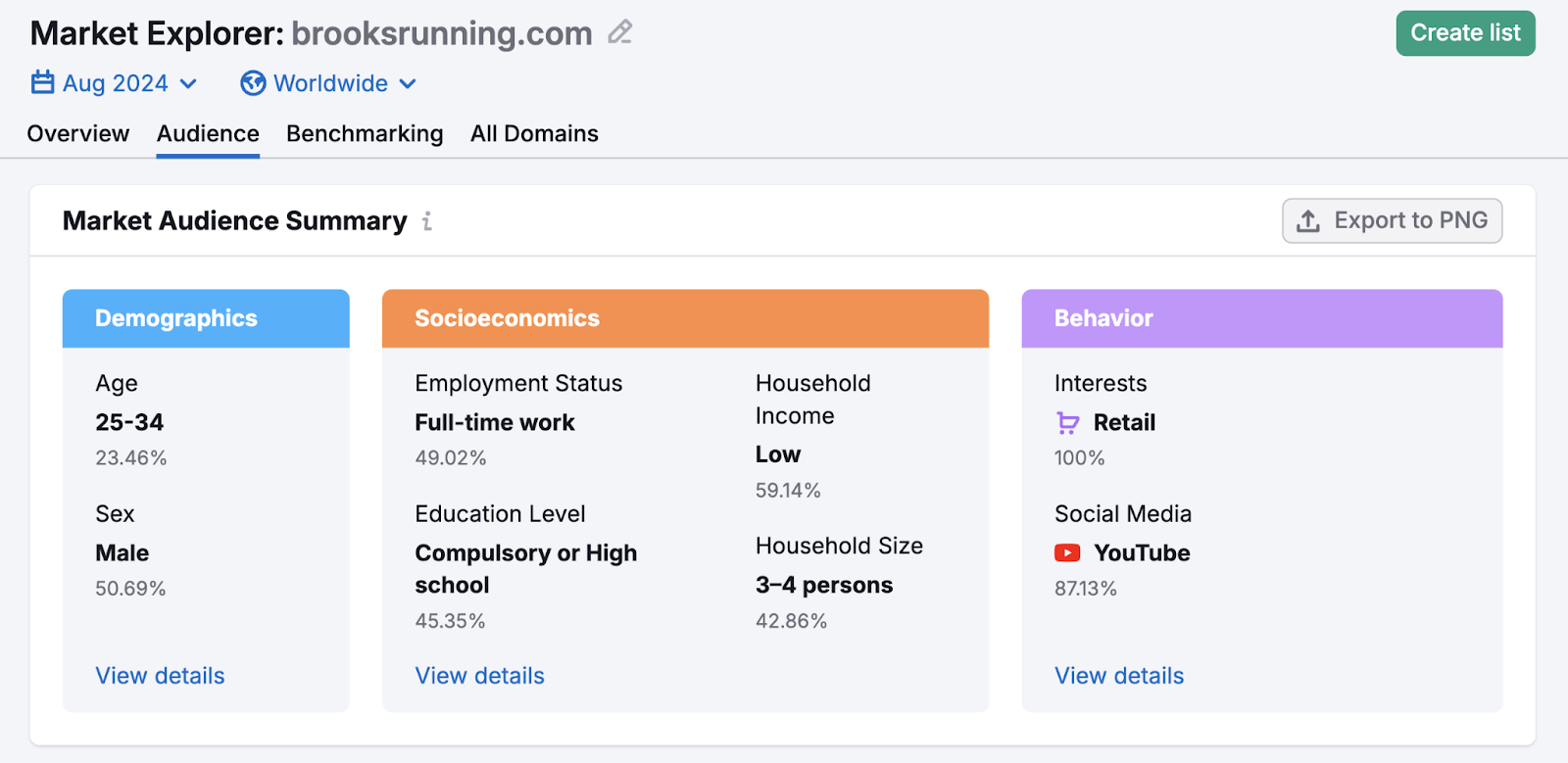1568x763 pixels.
Task: Click the info icon beside Market Audience Summary
Action: pyautogui.click(x=427, y=221)
